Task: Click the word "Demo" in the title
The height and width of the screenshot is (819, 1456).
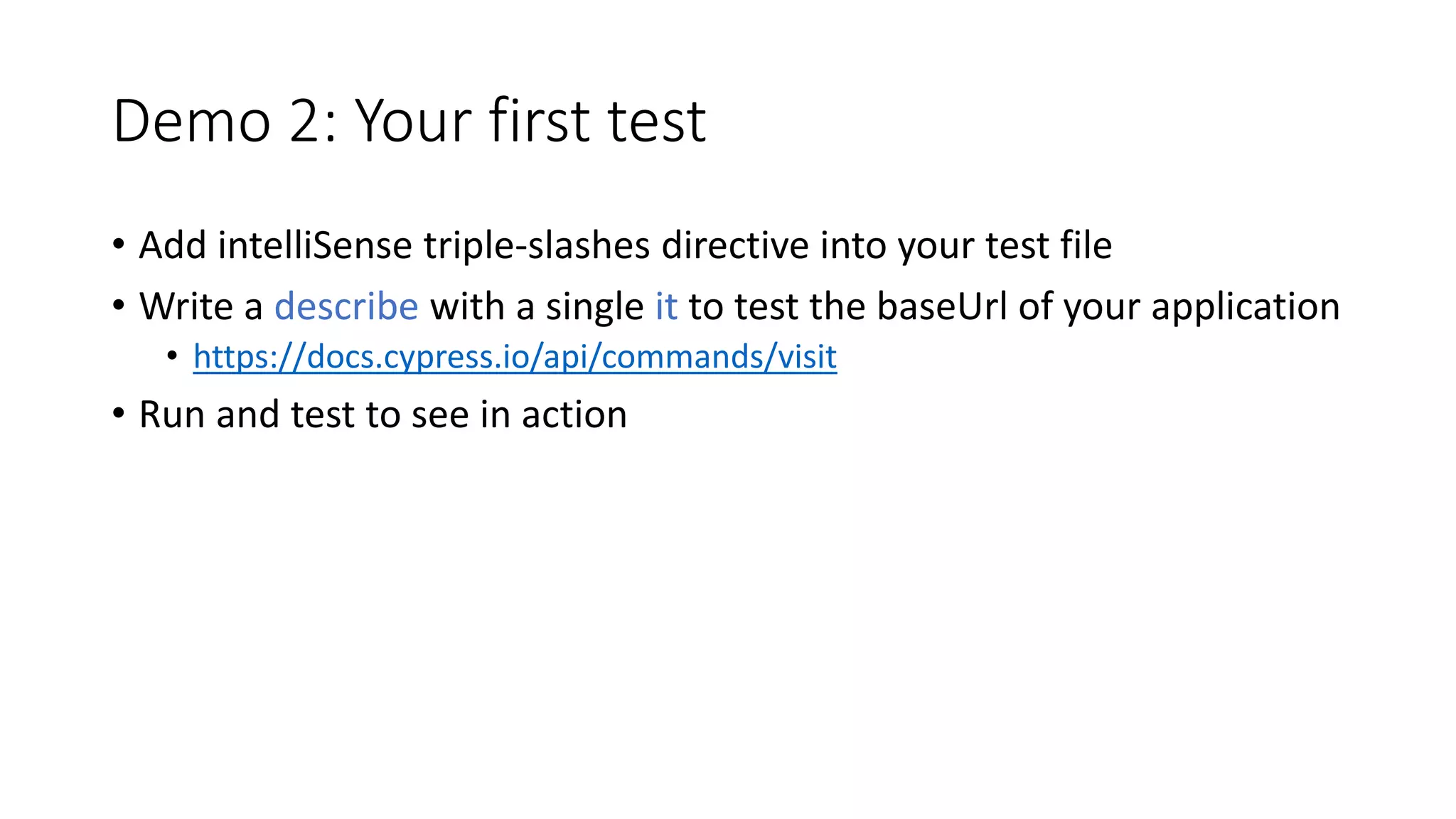Action: point(192,121)
